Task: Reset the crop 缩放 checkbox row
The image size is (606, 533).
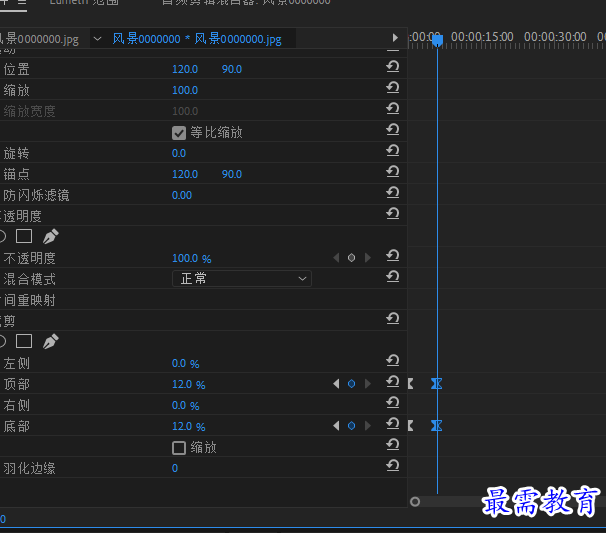Action: [393, 444]
